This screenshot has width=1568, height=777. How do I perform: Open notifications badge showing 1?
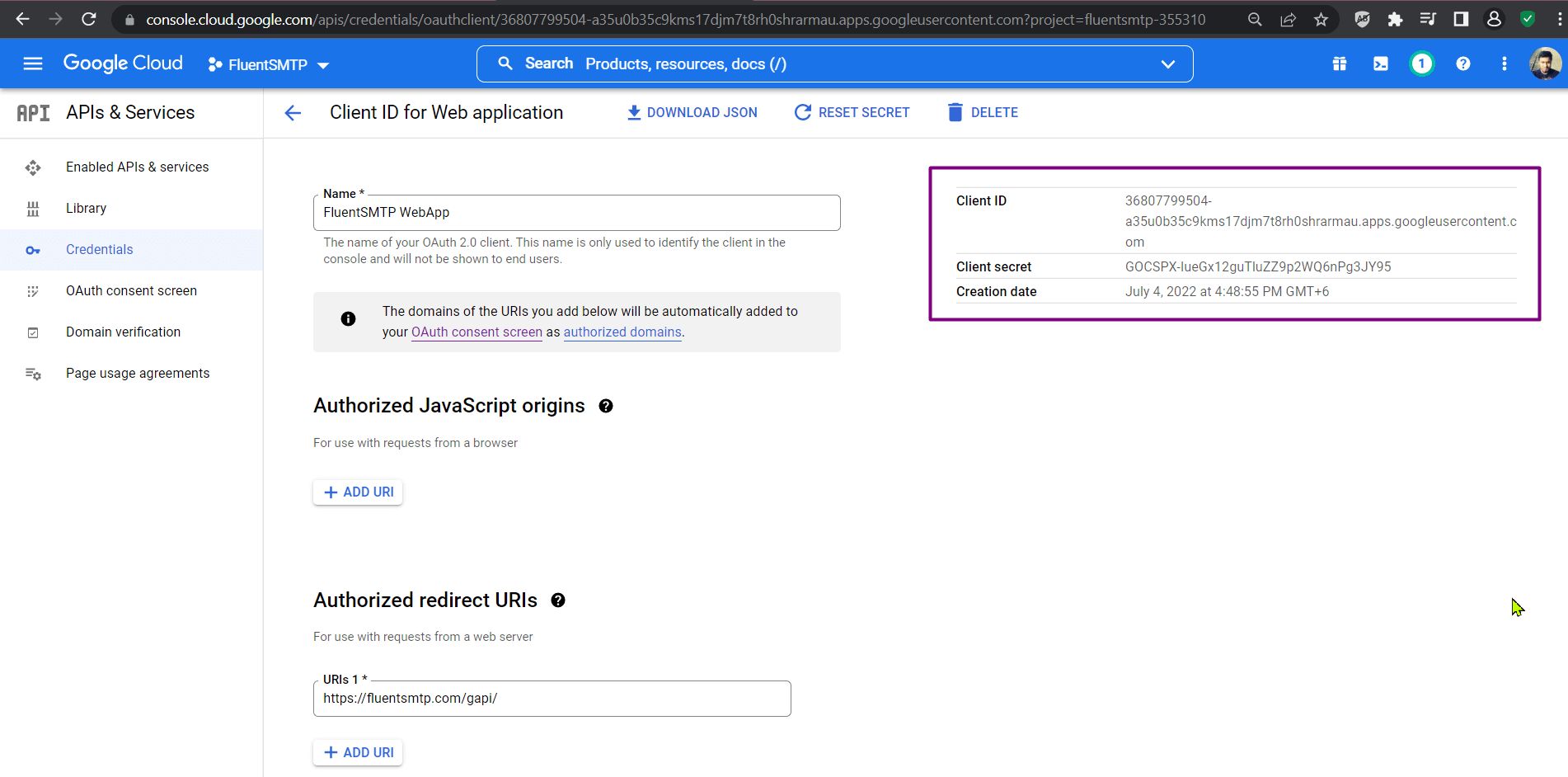tap(1422, 64)
